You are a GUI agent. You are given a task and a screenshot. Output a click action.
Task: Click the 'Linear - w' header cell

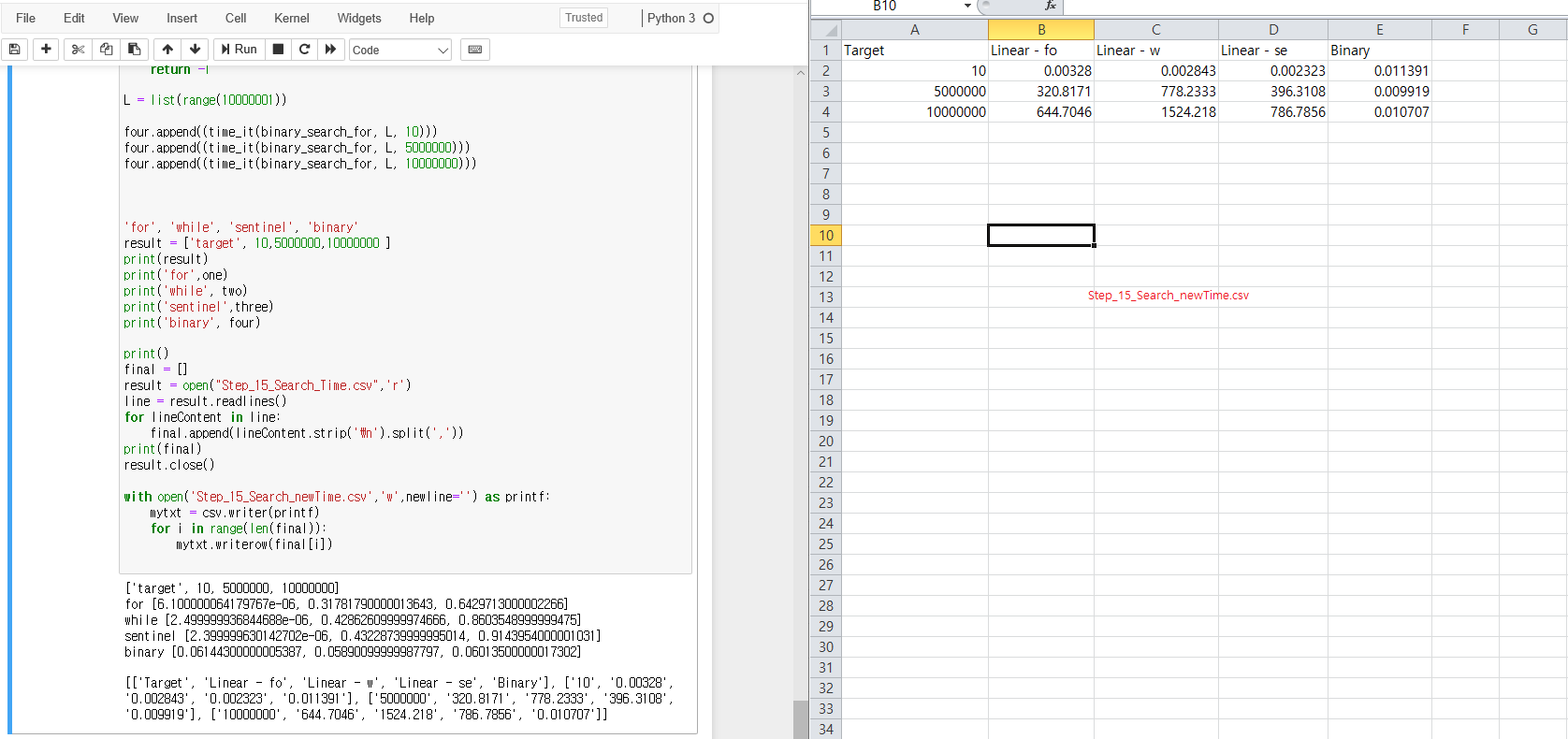pos(1156,51)
